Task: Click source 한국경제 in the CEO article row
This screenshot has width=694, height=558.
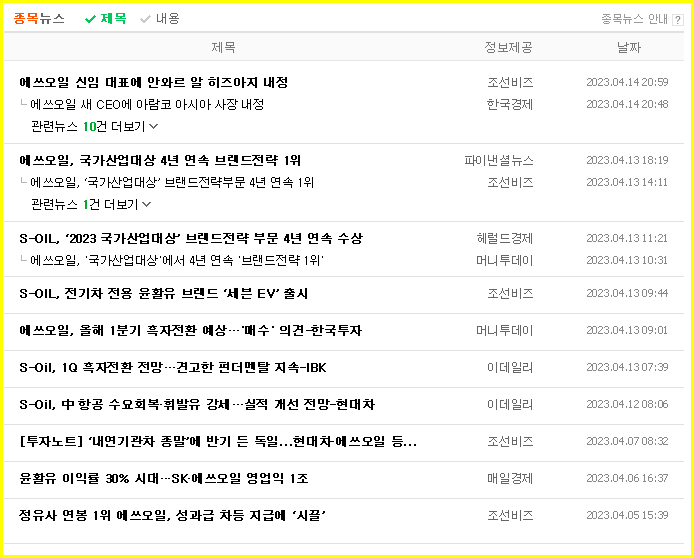Action: tap(510, 104)
